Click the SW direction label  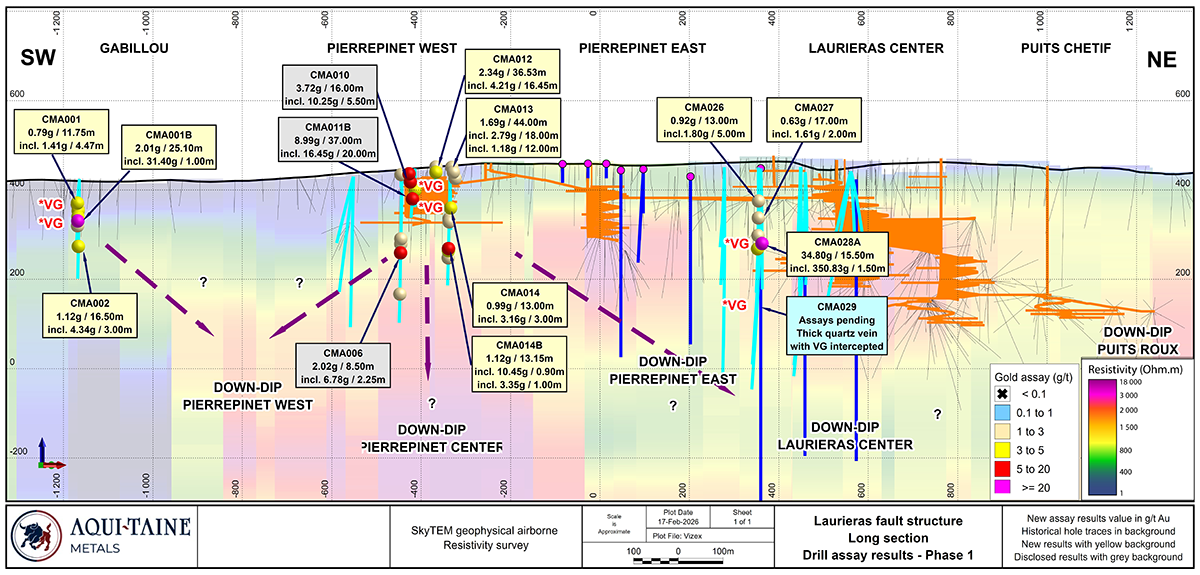(x=38, y=60)
